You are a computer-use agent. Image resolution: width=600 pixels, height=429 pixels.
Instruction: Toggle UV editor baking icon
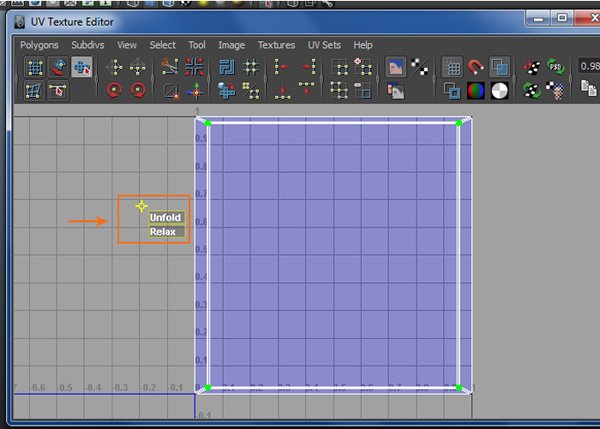(x=532, y=67)
